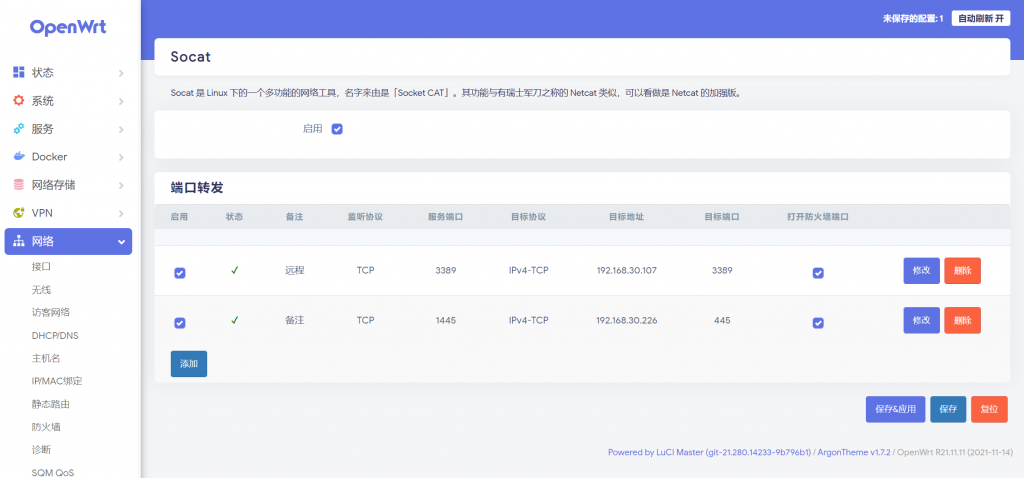Open the 主机名 submenu item

point(46,358)
